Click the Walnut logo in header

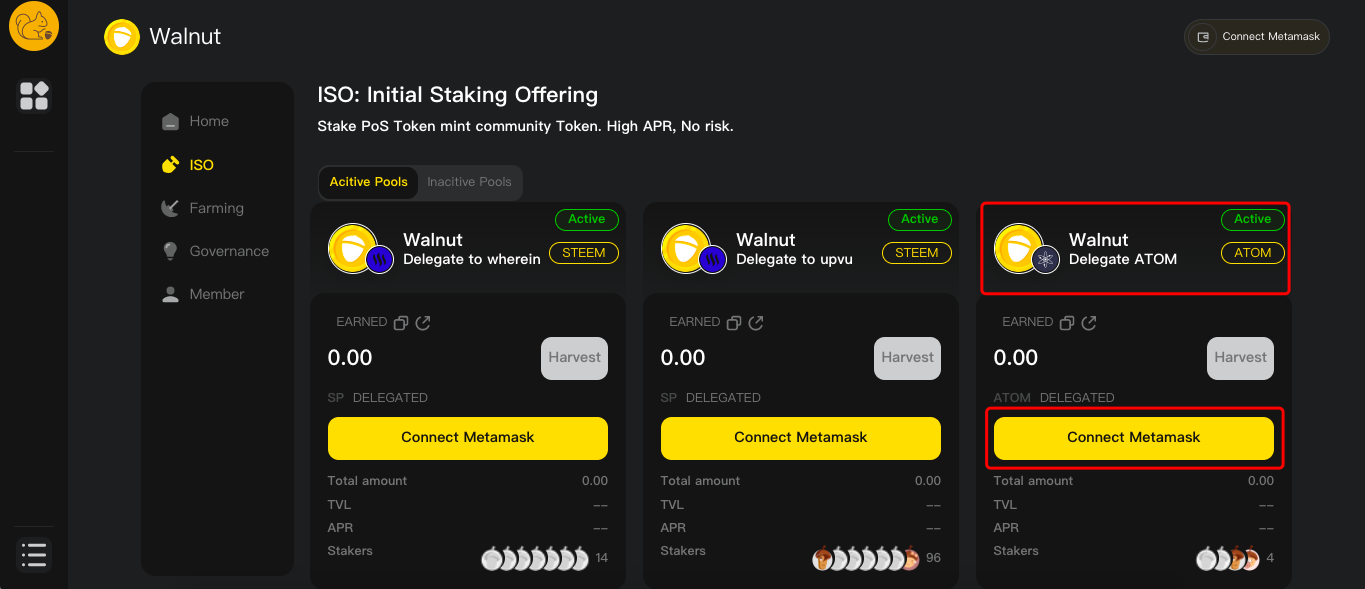tap(122, 37)
